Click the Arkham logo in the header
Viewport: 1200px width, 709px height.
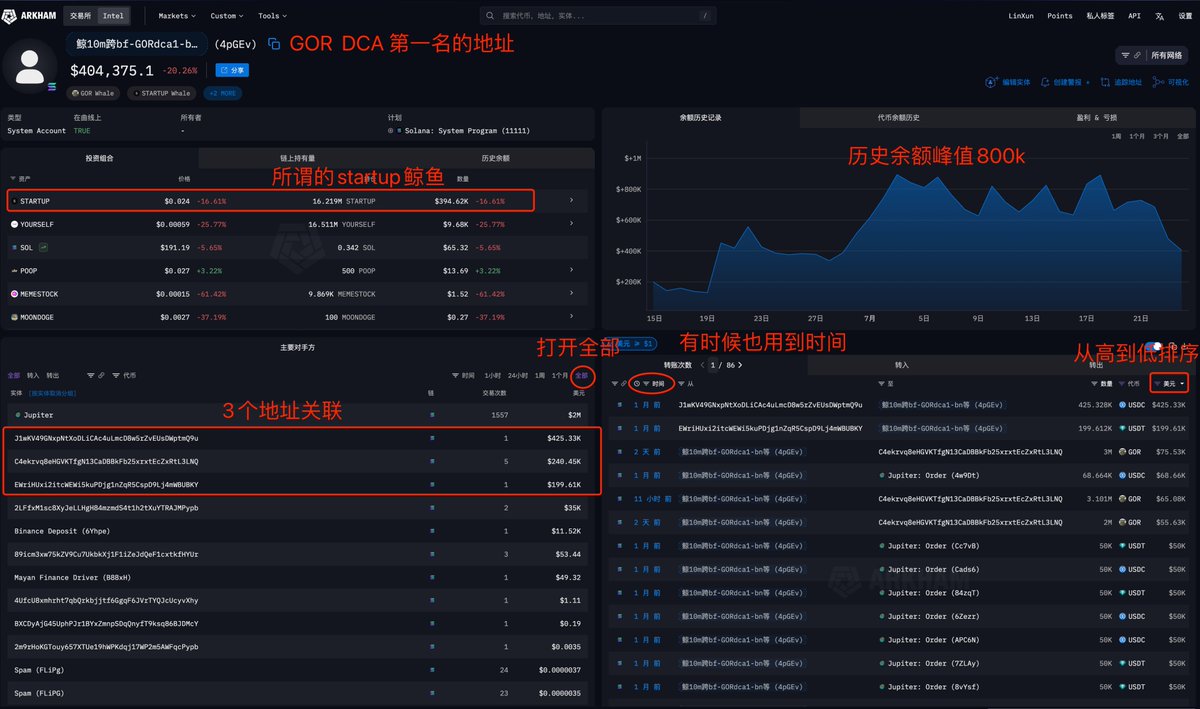click(30, 16)
